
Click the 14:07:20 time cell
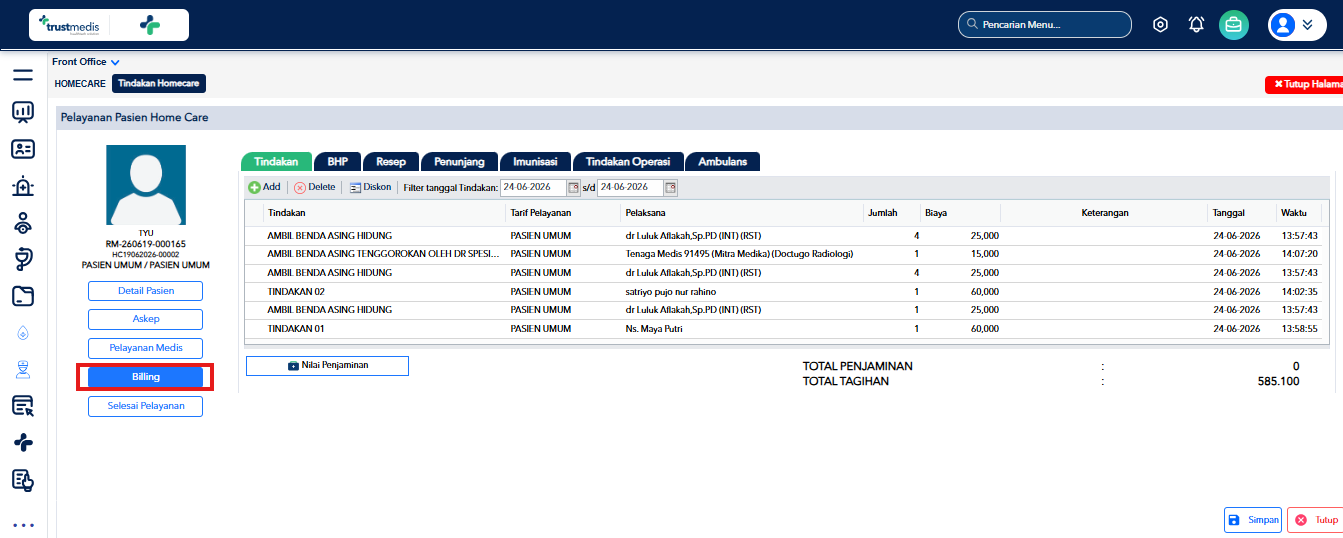click(1299, 254)
